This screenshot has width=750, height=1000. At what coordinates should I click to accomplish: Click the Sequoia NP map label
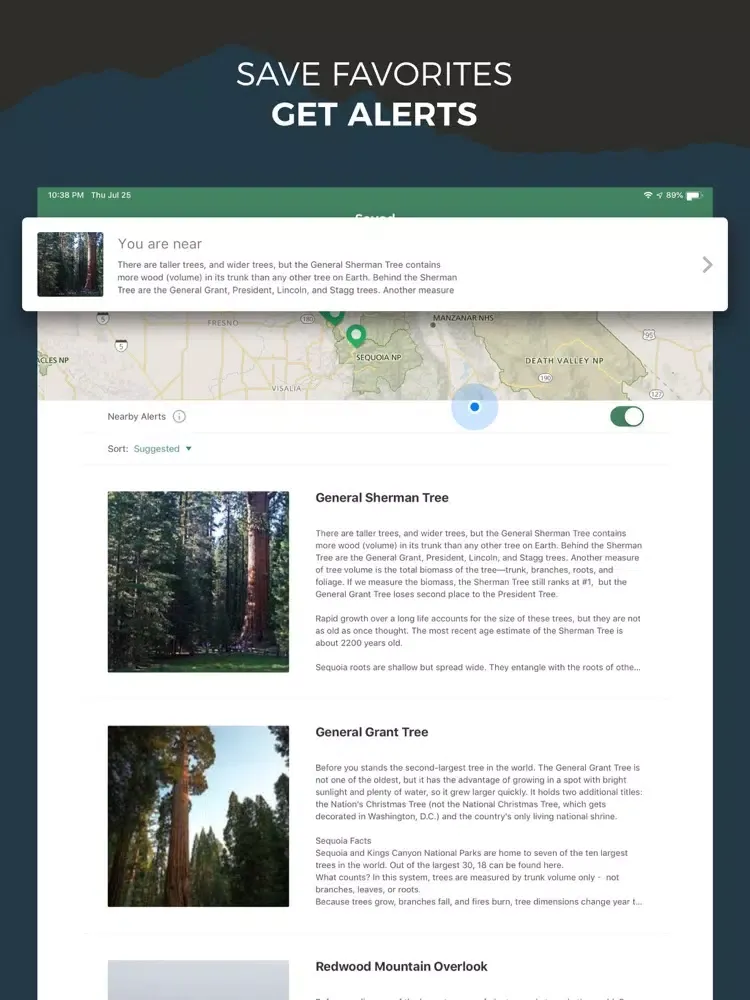379,357
